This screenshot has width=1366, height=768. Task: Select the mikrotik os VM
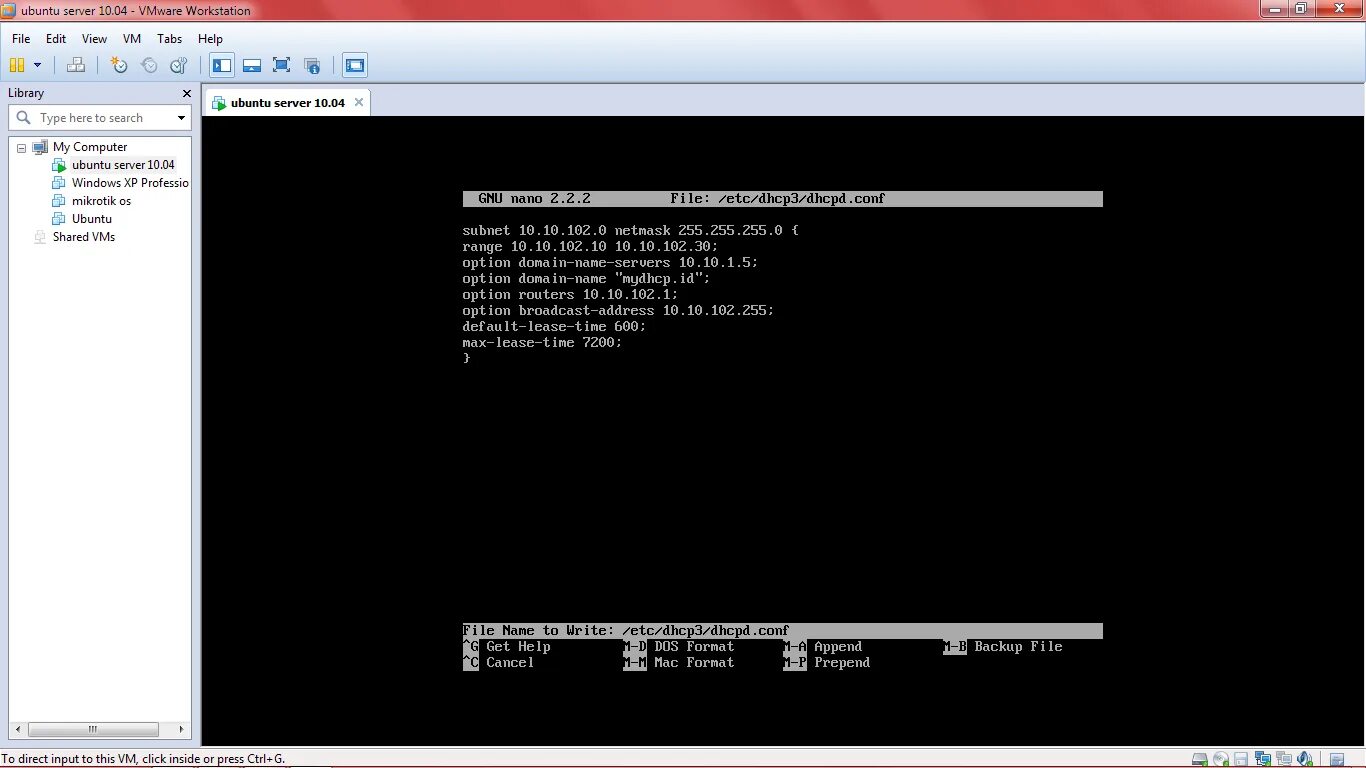(x=101, y=201)
